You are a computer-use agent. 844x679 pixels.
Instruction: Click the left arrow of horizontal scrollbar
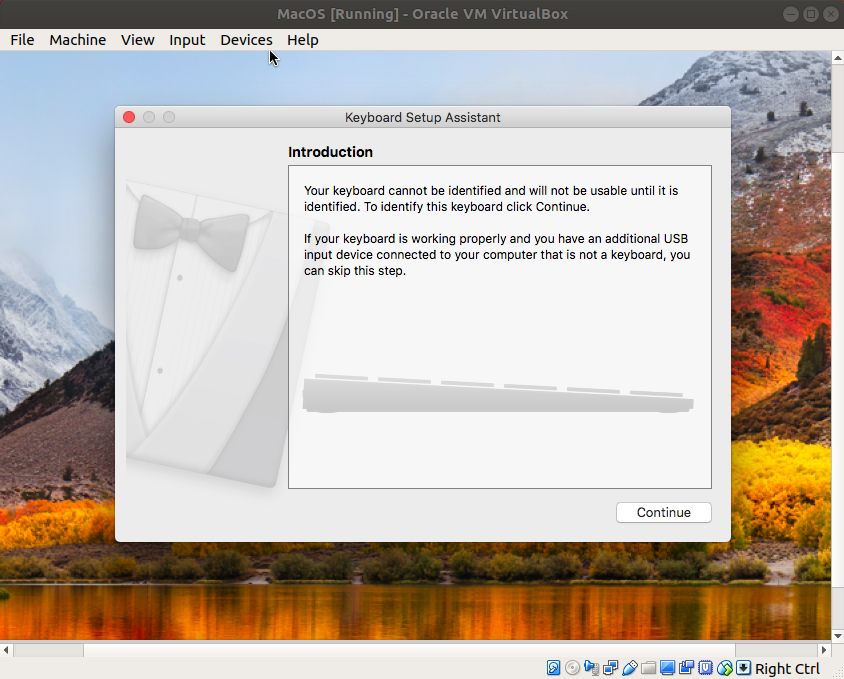(x=6, y=650)
